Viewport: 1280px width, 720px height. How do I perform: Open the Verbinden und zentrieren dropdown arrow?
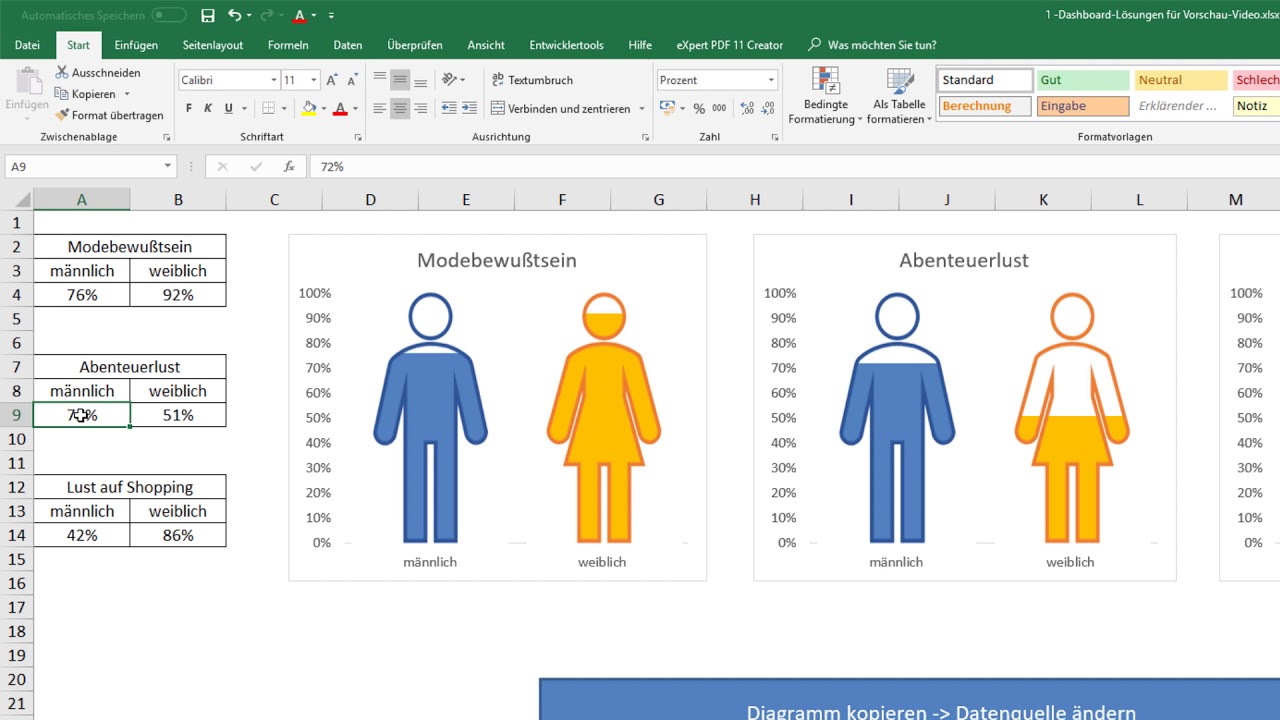coord(642,108)
